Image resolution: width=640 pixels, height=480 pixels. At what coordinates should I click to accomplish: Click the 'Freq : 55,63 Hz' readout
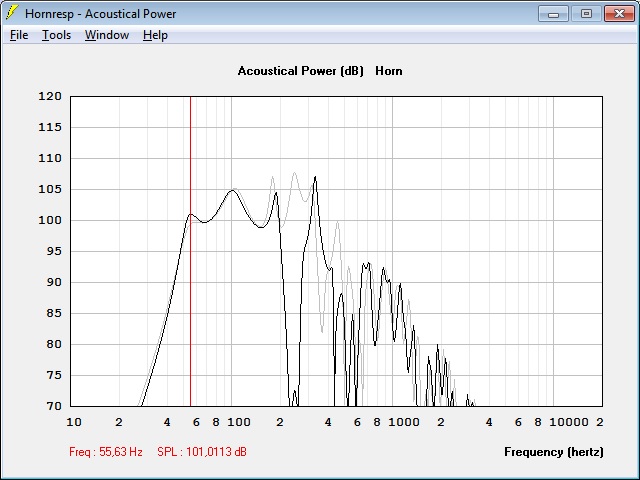[x=106, y=452]
